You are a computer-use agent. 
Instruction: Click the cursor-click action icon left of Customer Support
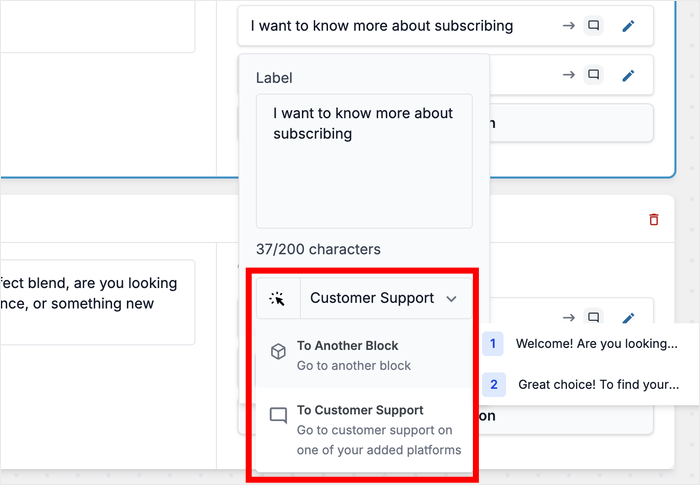278,298
